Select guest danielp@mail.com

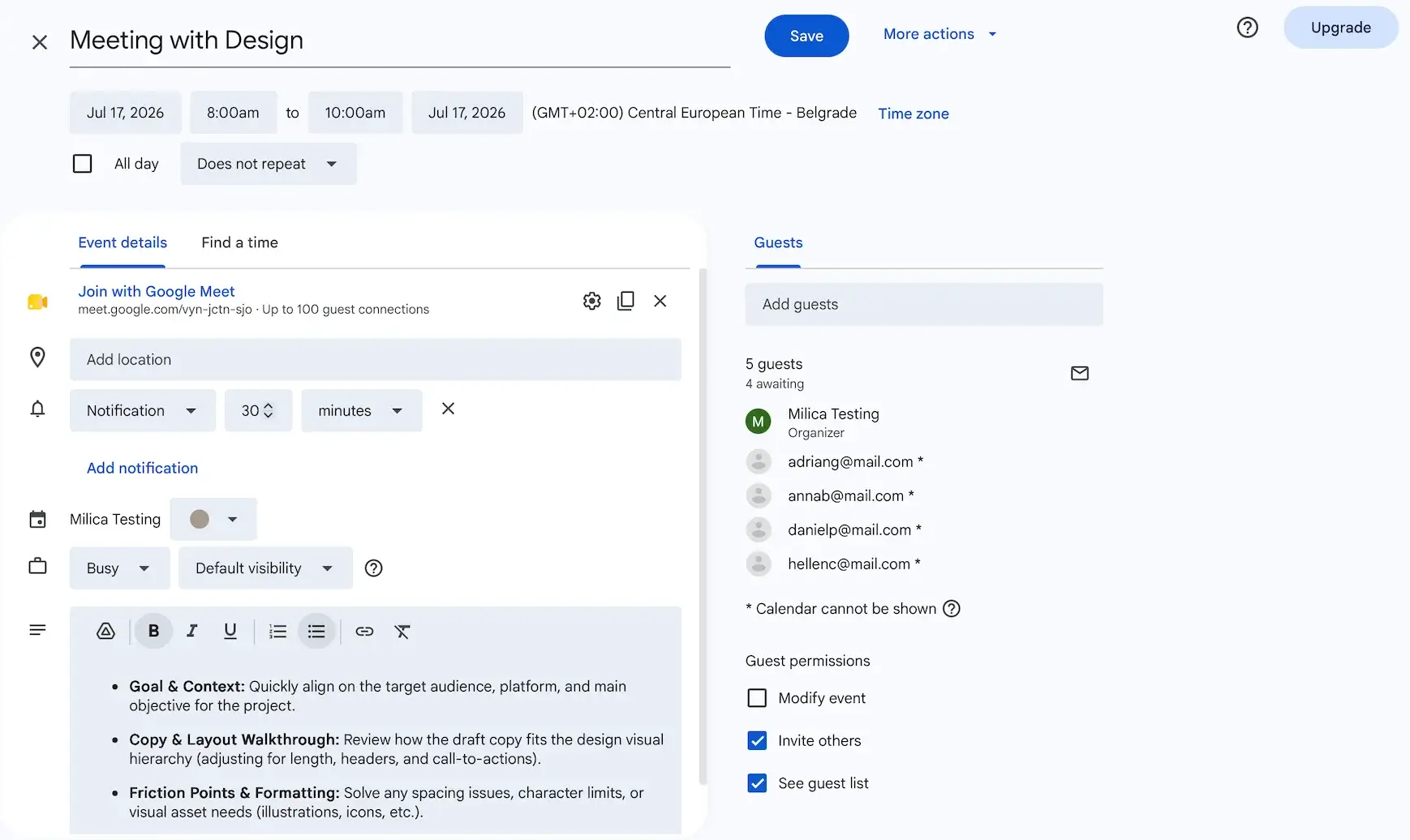click(854, 529)
